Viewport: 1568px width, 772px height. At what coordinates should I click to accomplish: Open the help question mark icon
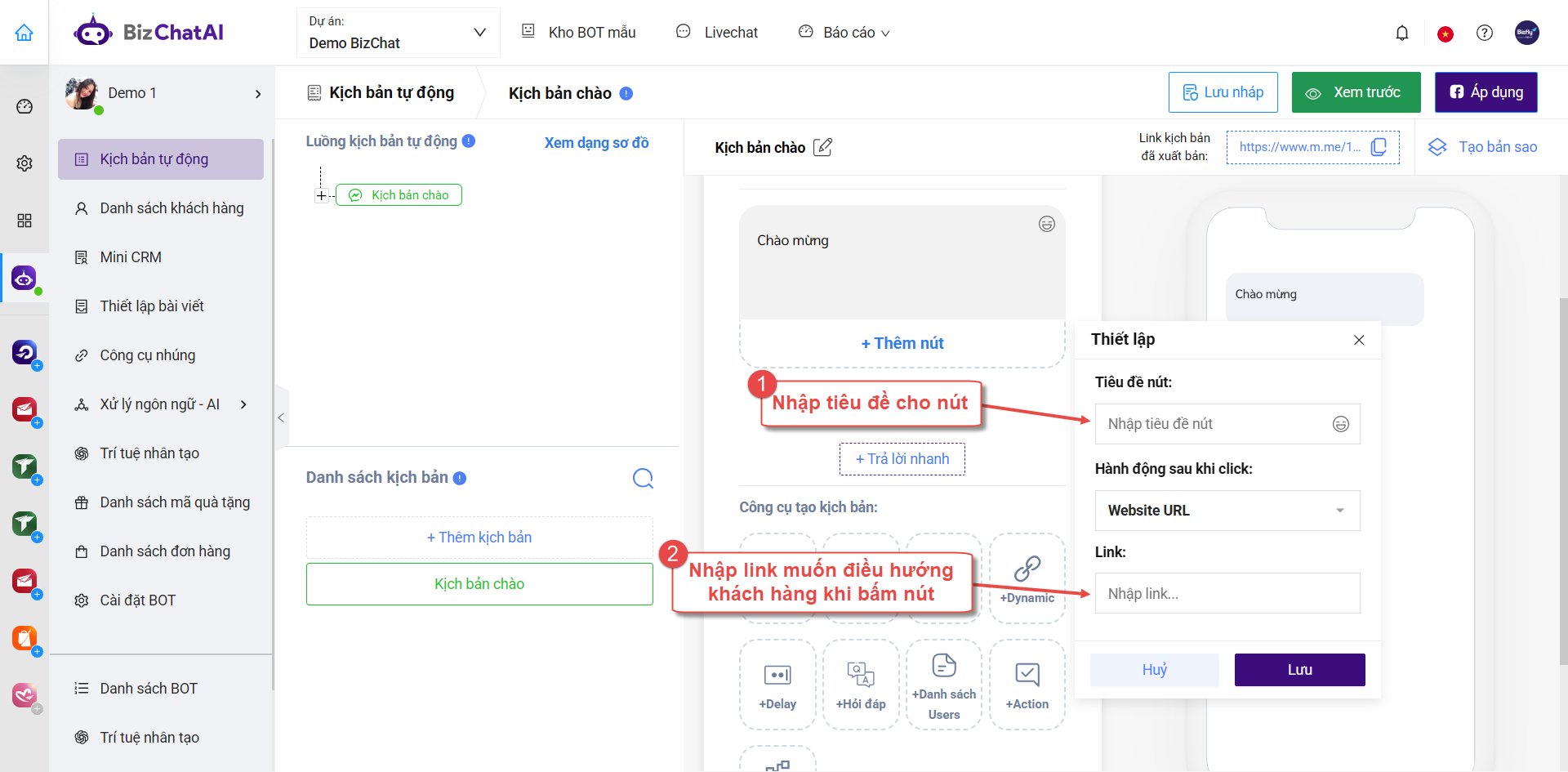[1485, 33]
